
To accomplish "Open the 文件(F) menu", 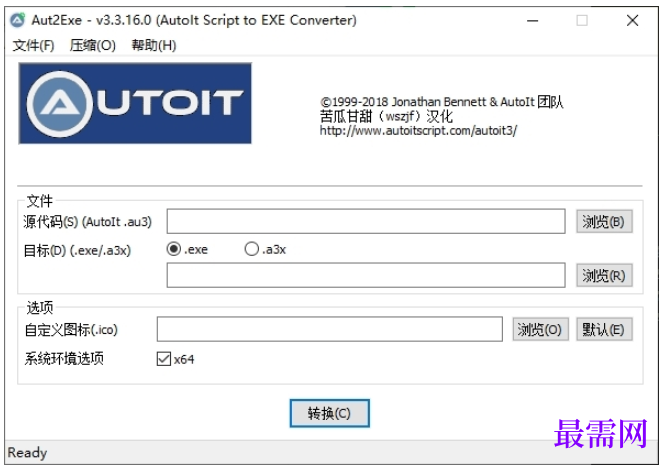I will [x=33, y=45].
